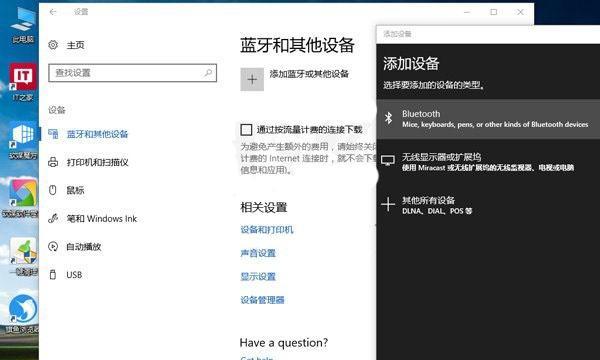
Task: Open 显示设置 link
Action: click(258, 276)
